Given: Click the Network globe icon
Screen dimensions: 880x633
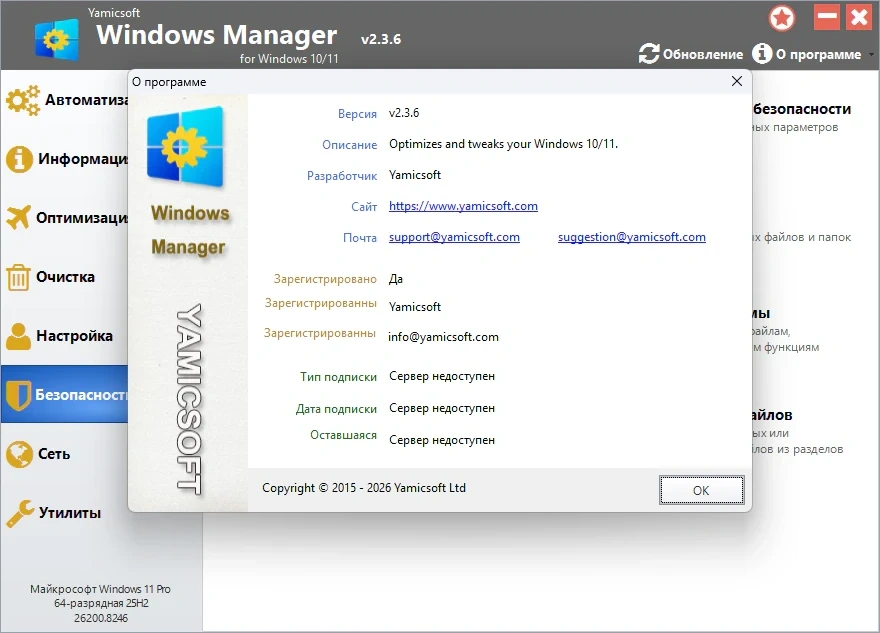Looking at the screenshot, I should point(19,454).
